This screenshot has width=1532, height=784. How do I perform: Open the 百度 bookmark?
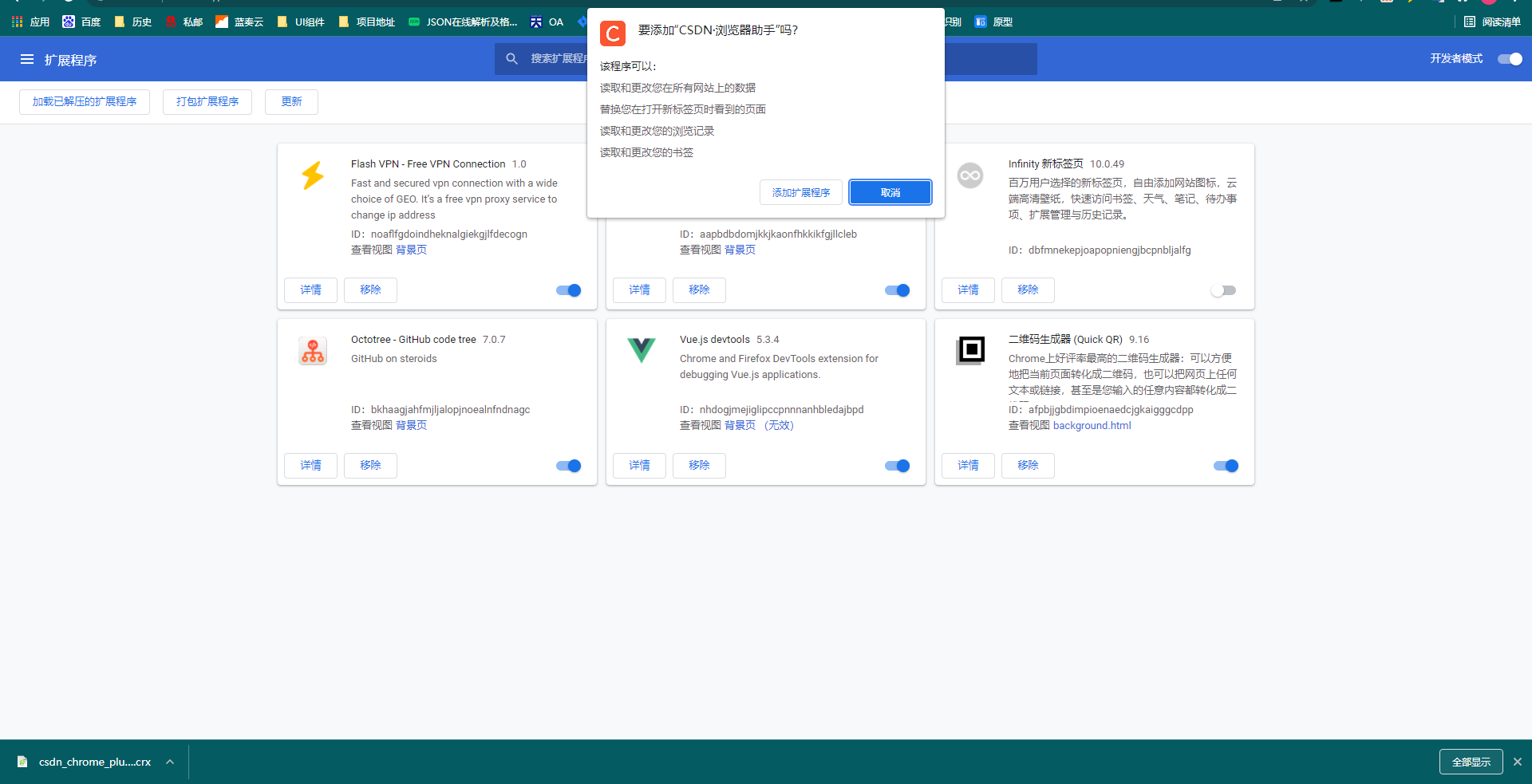pos(81,22)
